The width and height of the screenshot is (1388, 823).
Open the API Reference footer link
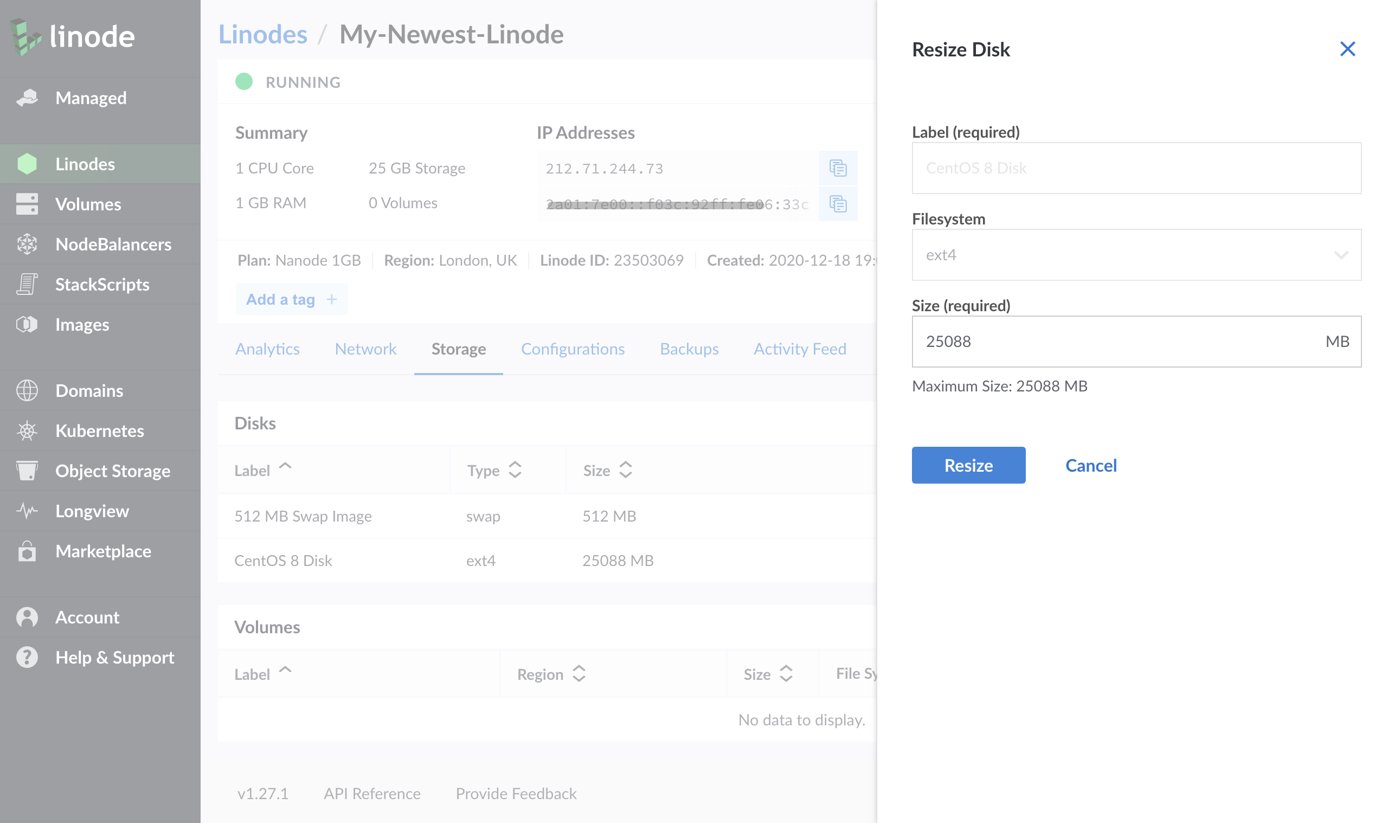372,793
